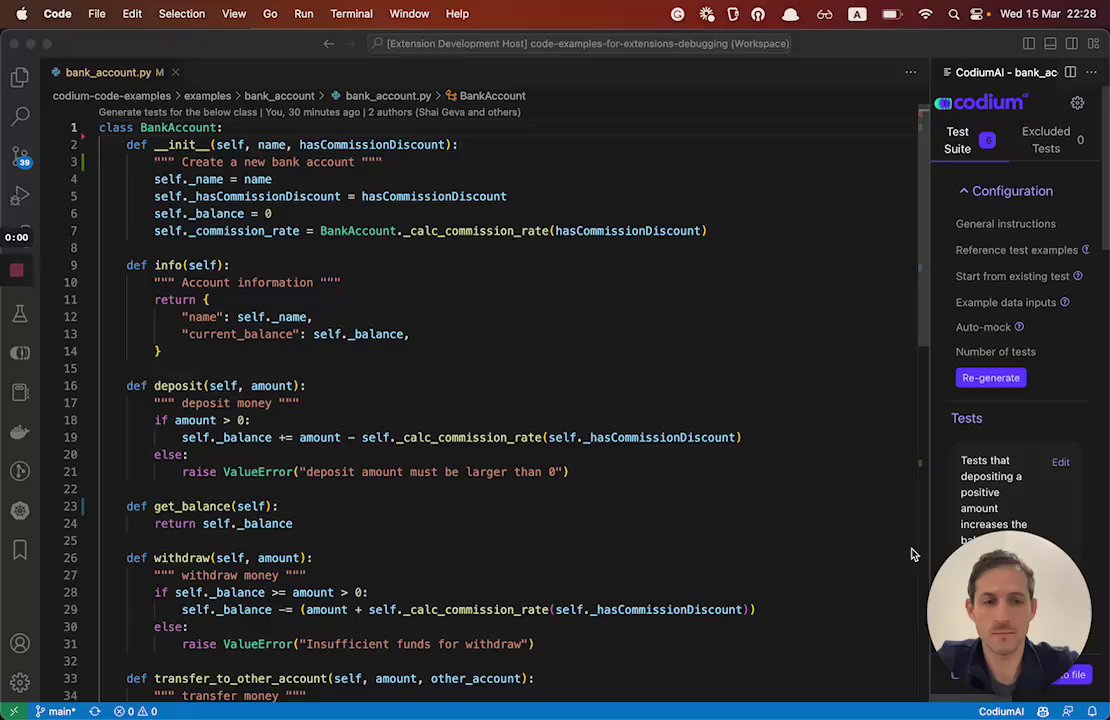Open Wi-Fi menu bar icon

click(x=925, y=14)
